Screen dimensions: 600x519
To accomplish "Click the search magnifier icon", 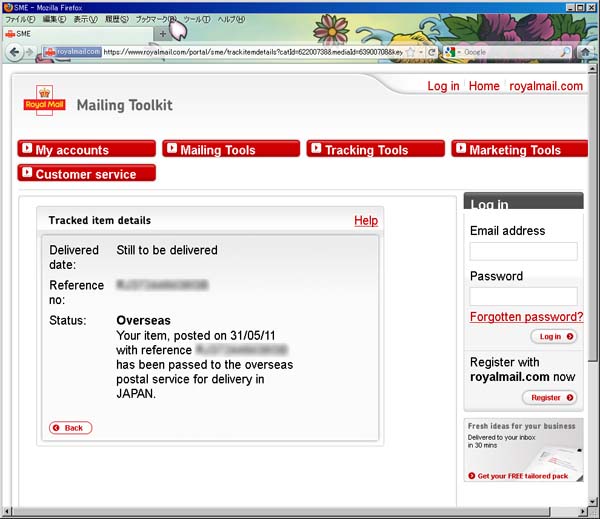I will tap(564, 52).
